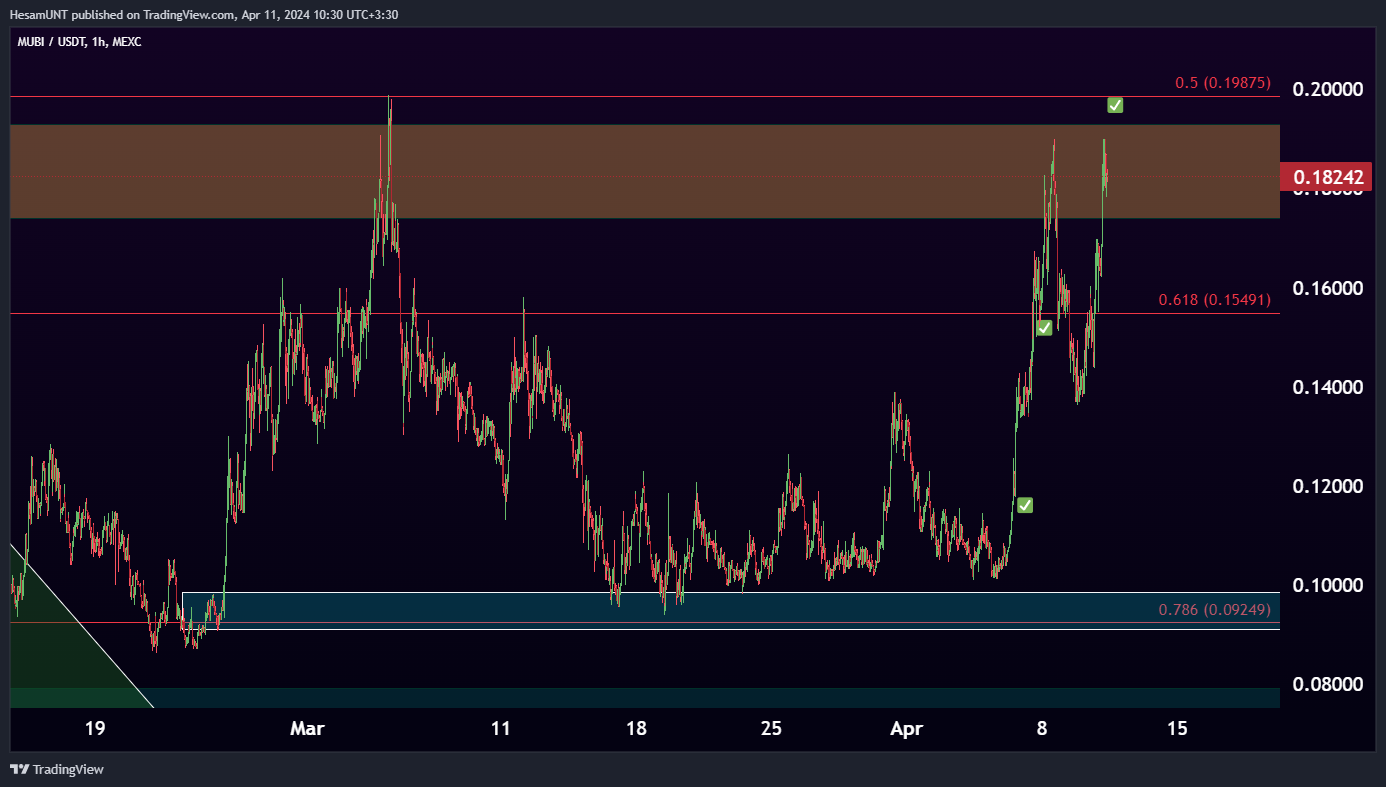This screenshot has width=1386, height=787.
Task: Click the 0.08000 price axis label
Action: (1328, 685)
